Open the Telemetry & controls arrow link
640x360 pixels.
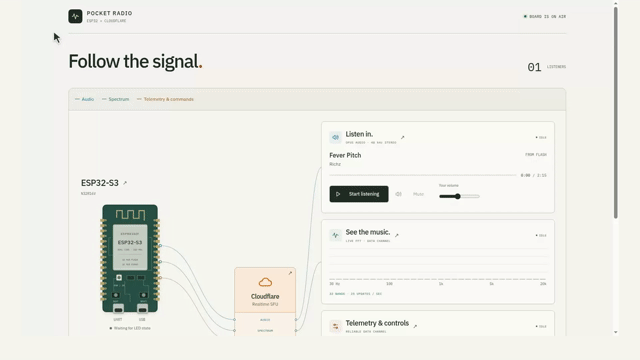tap(415, 326)
